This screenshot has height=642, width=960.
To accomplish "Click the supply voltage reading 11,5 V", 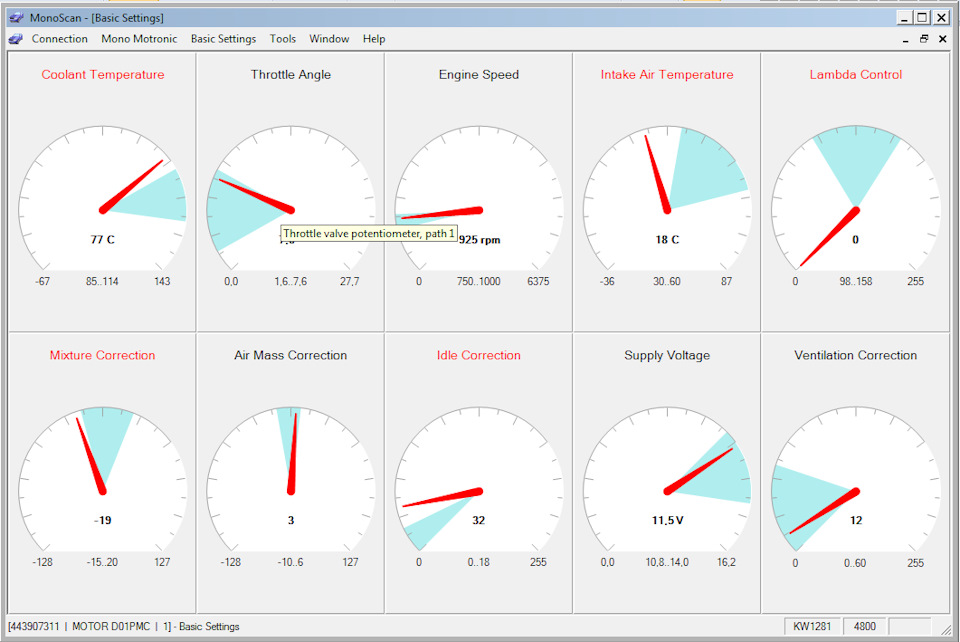I will coord(667,520).
